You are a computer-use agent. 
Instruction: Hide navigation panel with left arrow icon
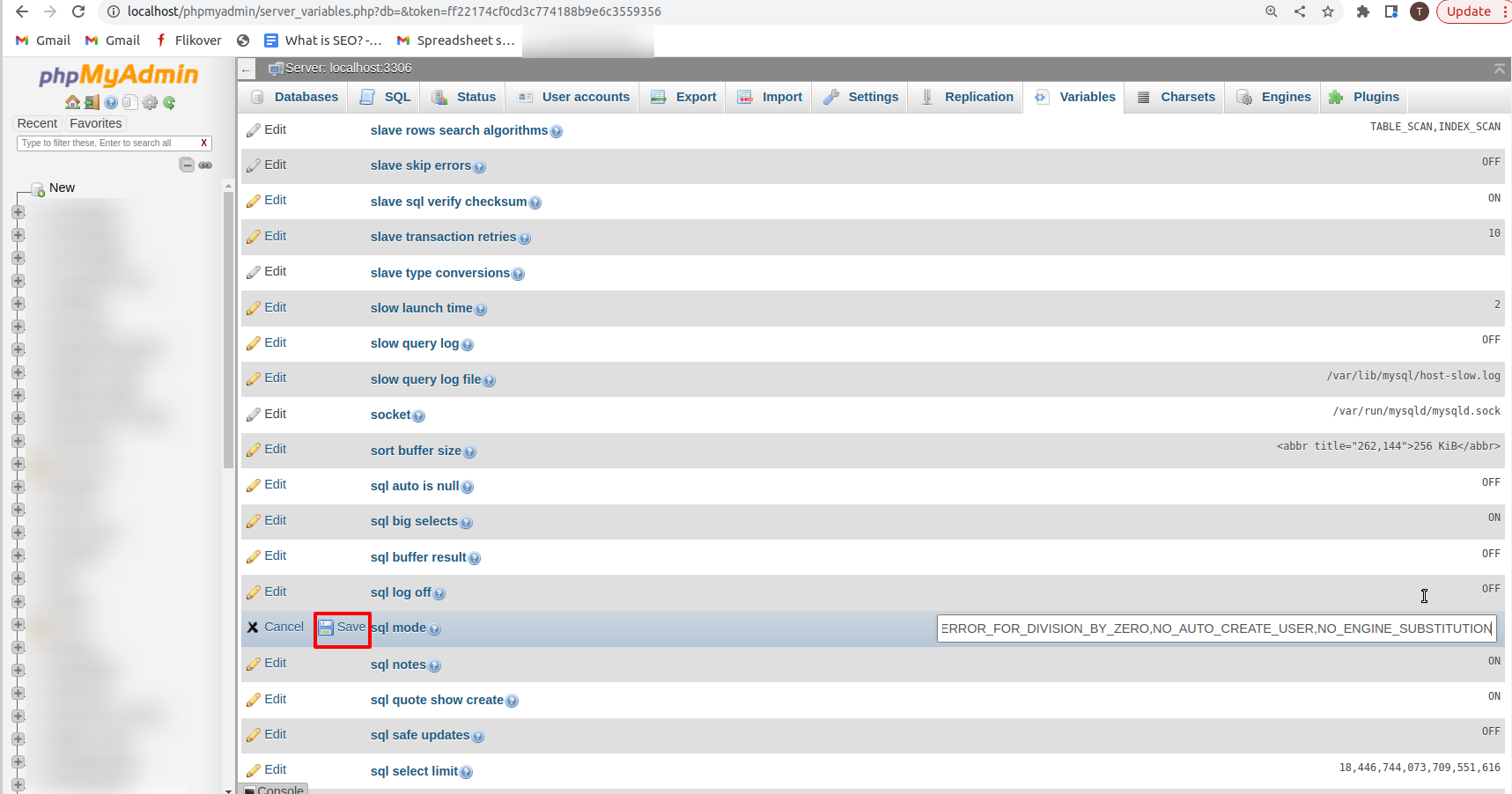click(247, 70)
